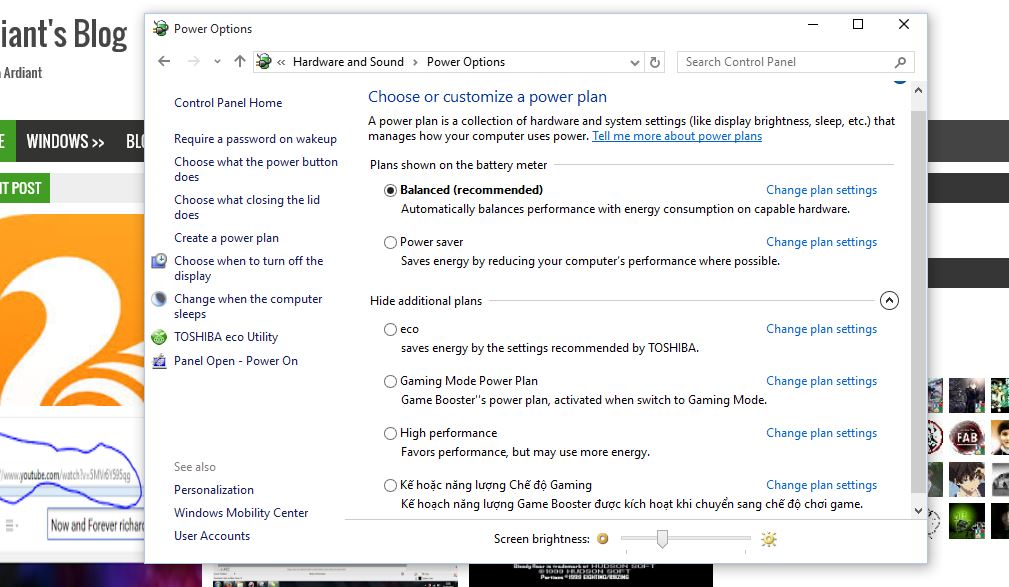
Task: Select Balanced (recommended) power plan
Action: (x=390, y=191)
